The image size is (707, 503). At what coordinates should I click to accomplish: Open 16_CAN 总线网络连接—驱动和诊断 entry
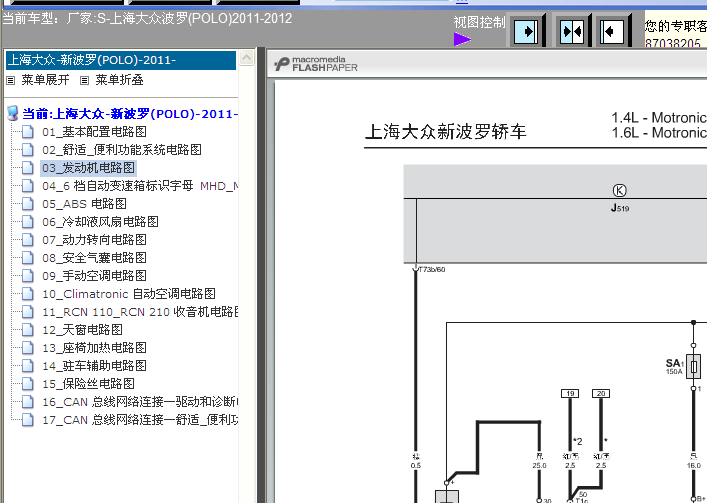[x=140, y=402]
